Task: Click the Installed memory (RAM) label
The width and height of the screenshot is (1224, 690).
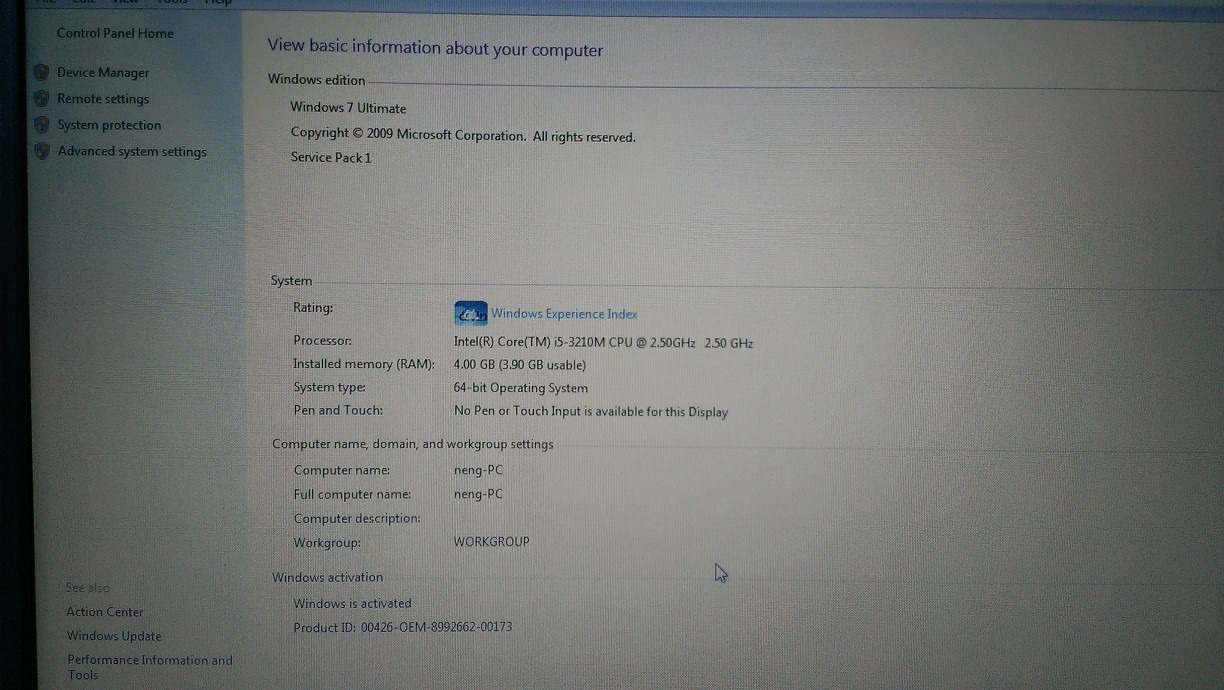Action: click(364, 364)
